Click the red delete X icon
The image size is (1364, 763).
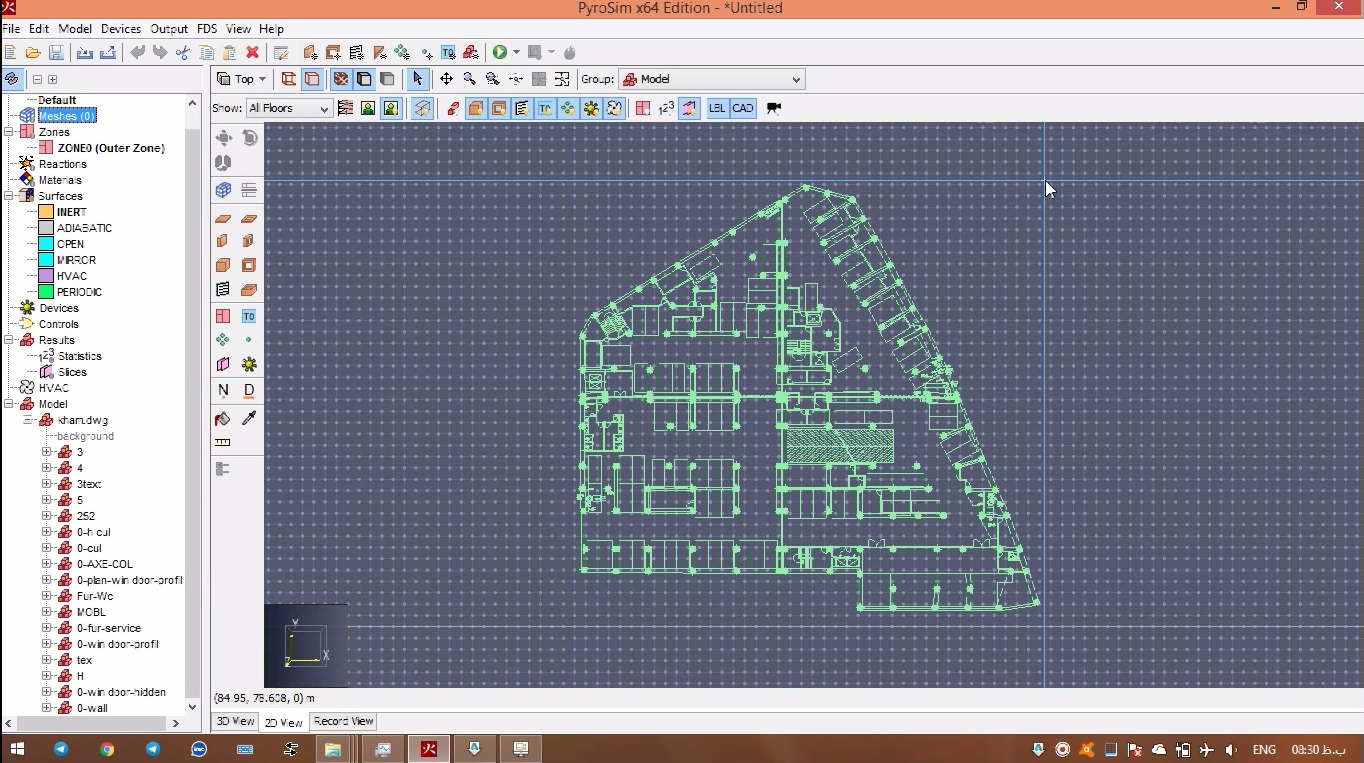(253, 52)
